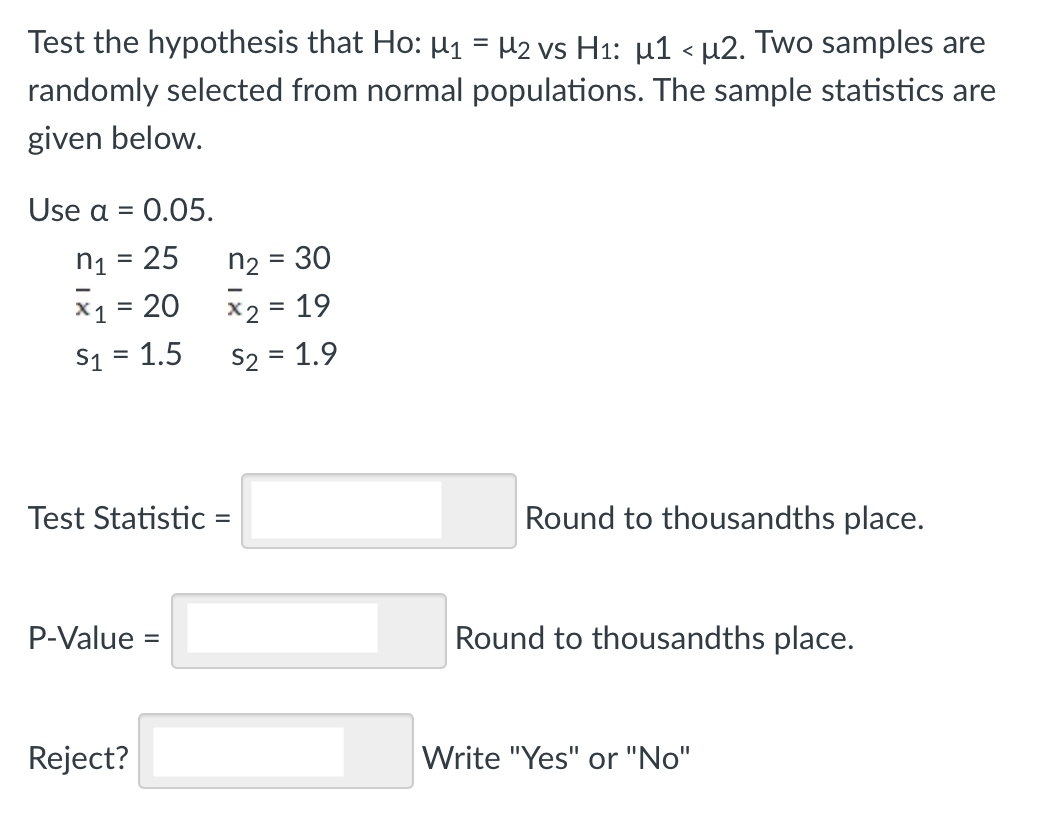The height and width of the screenshot is (832, 1046).
Task: Click the 'Test Statistic =' label
Action: 128,518
